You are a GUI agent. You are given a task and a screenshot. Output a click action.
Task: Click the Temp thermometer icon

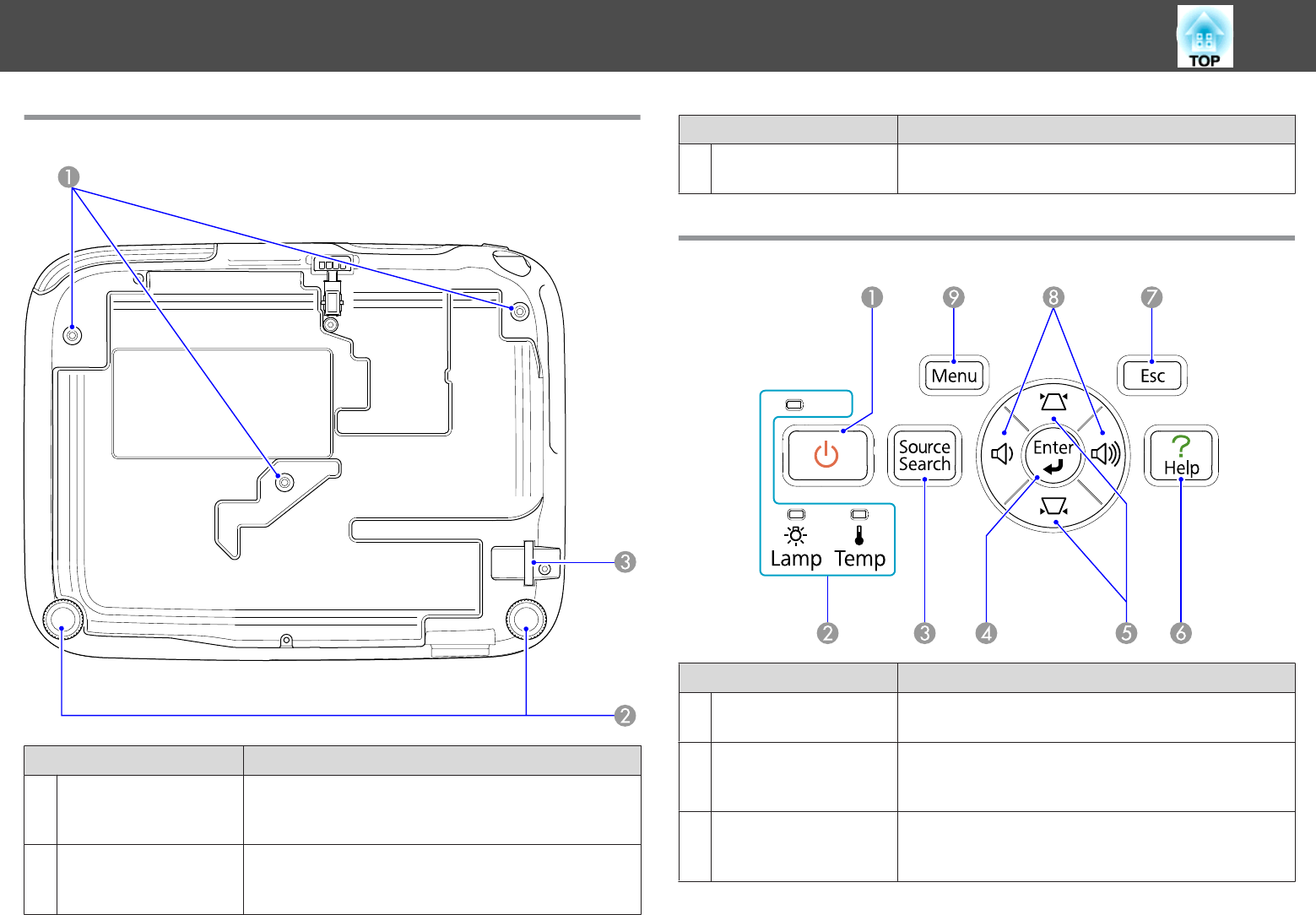tap(859, 534)
